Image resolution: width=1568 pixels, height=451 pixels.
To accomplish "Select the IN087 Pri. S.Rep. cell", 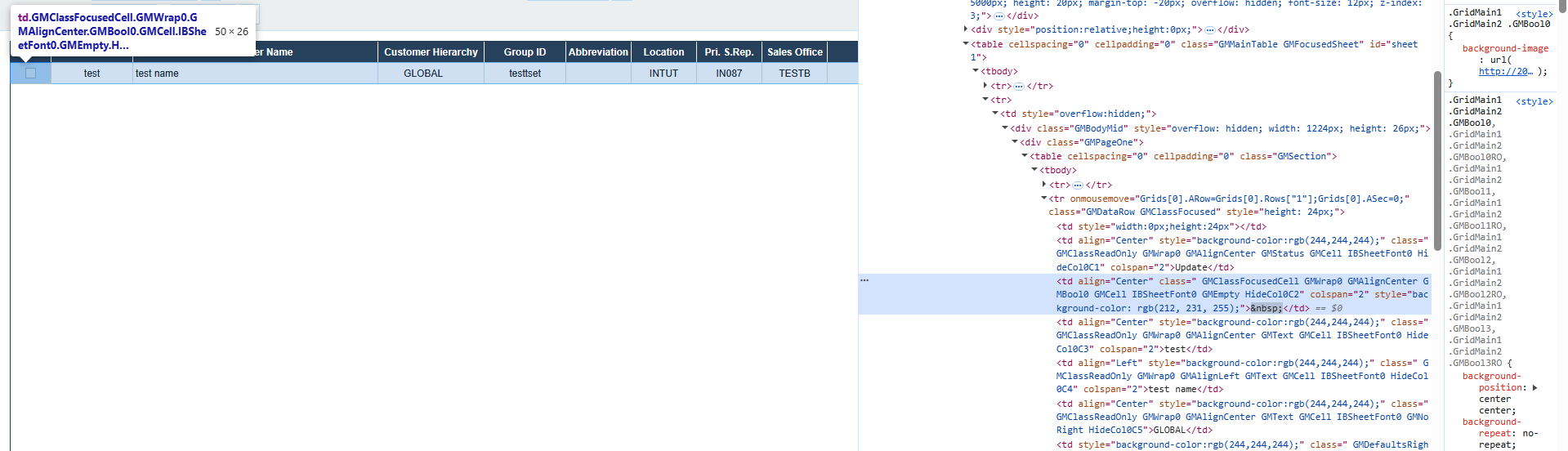I will [x=729, y=74].
